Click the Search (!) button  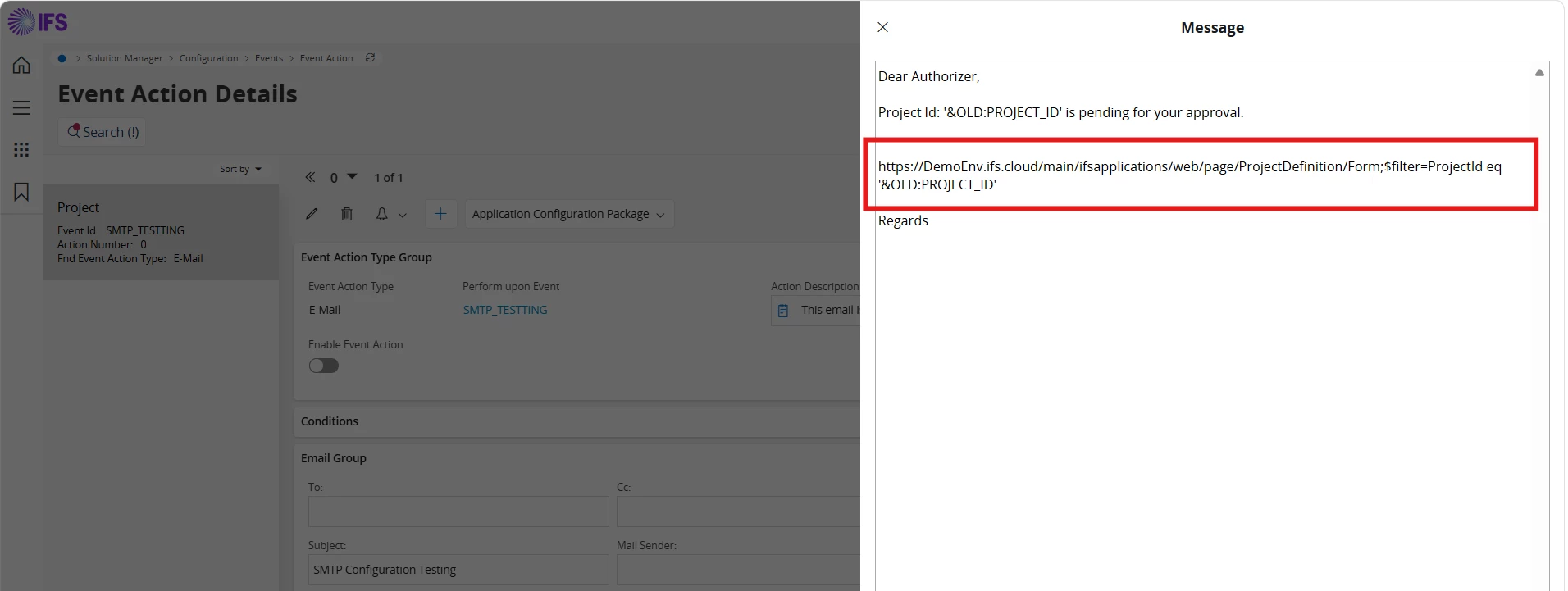click(x=103, y=132)
